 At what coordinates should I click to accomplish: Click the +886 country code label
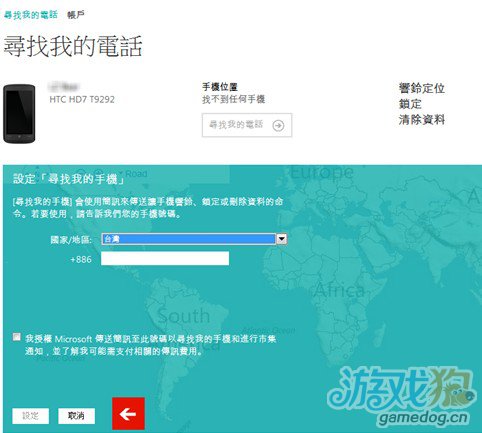coord(81,259)
